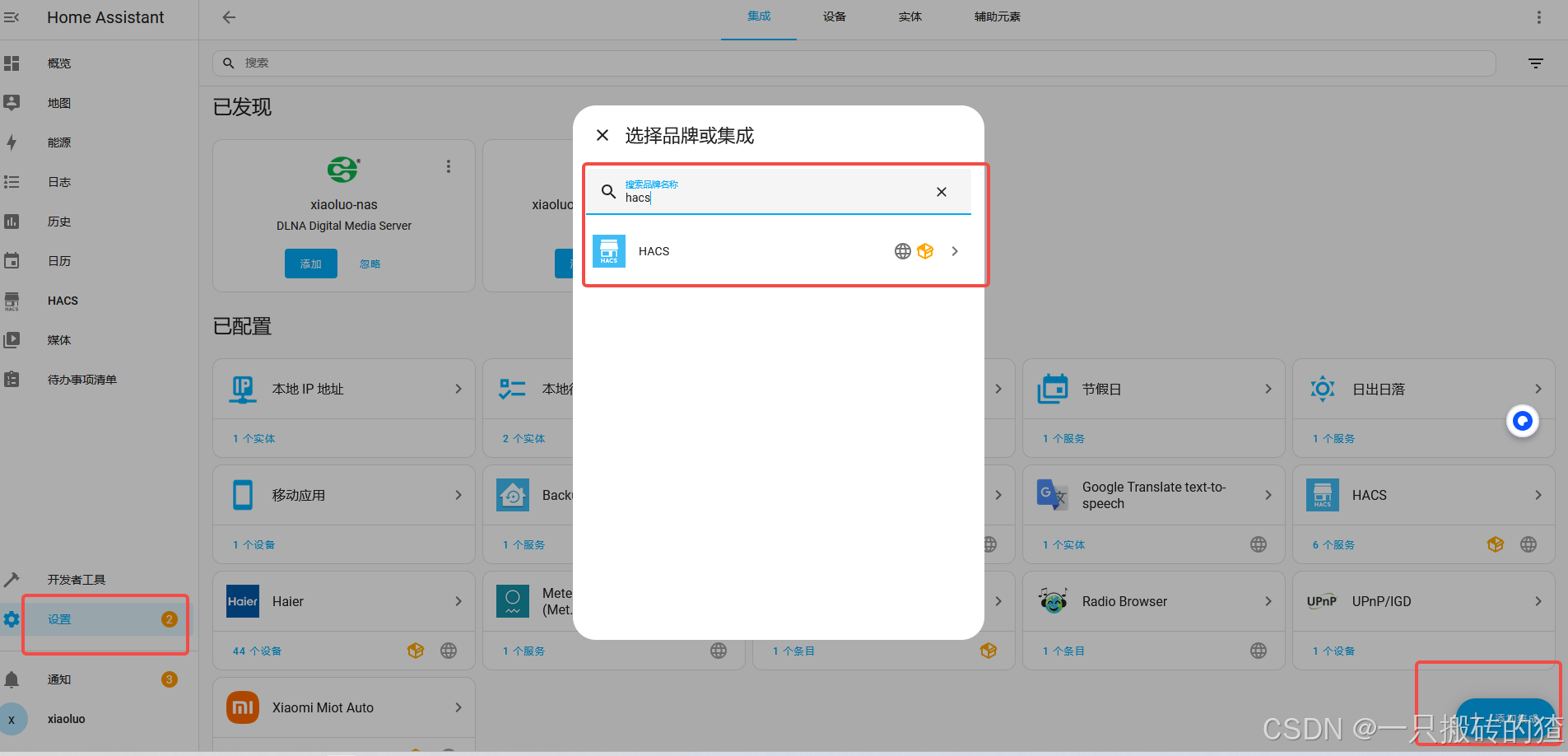Collapse the Home Assistant sidebar menu icon
1568x756 pixels.
click(12, 17)
